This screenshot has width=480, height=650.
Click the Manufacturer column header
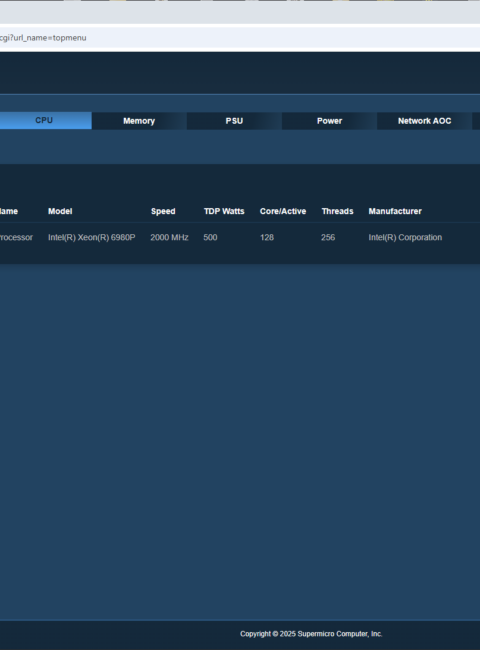pos(395,211)
